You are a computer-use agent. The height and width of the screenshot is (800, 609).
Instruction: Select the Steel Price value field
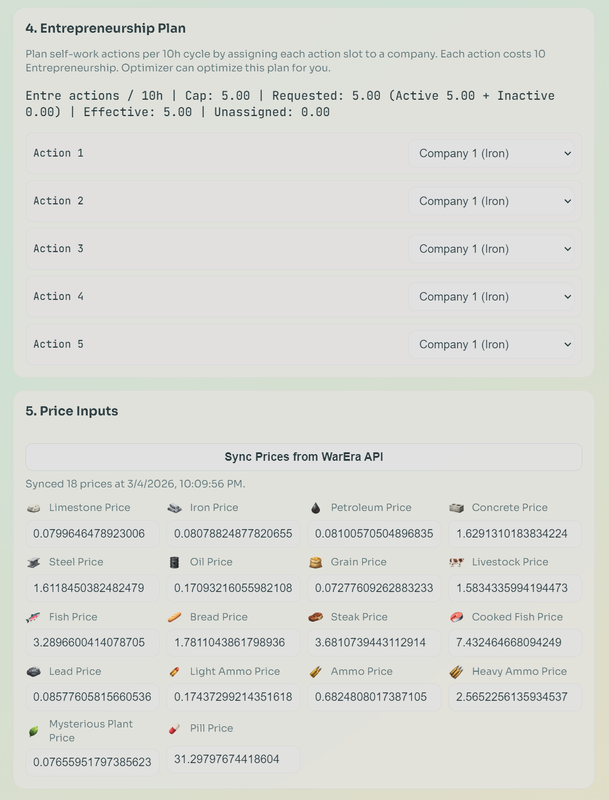pyautogui.click(x=92, y=588)
